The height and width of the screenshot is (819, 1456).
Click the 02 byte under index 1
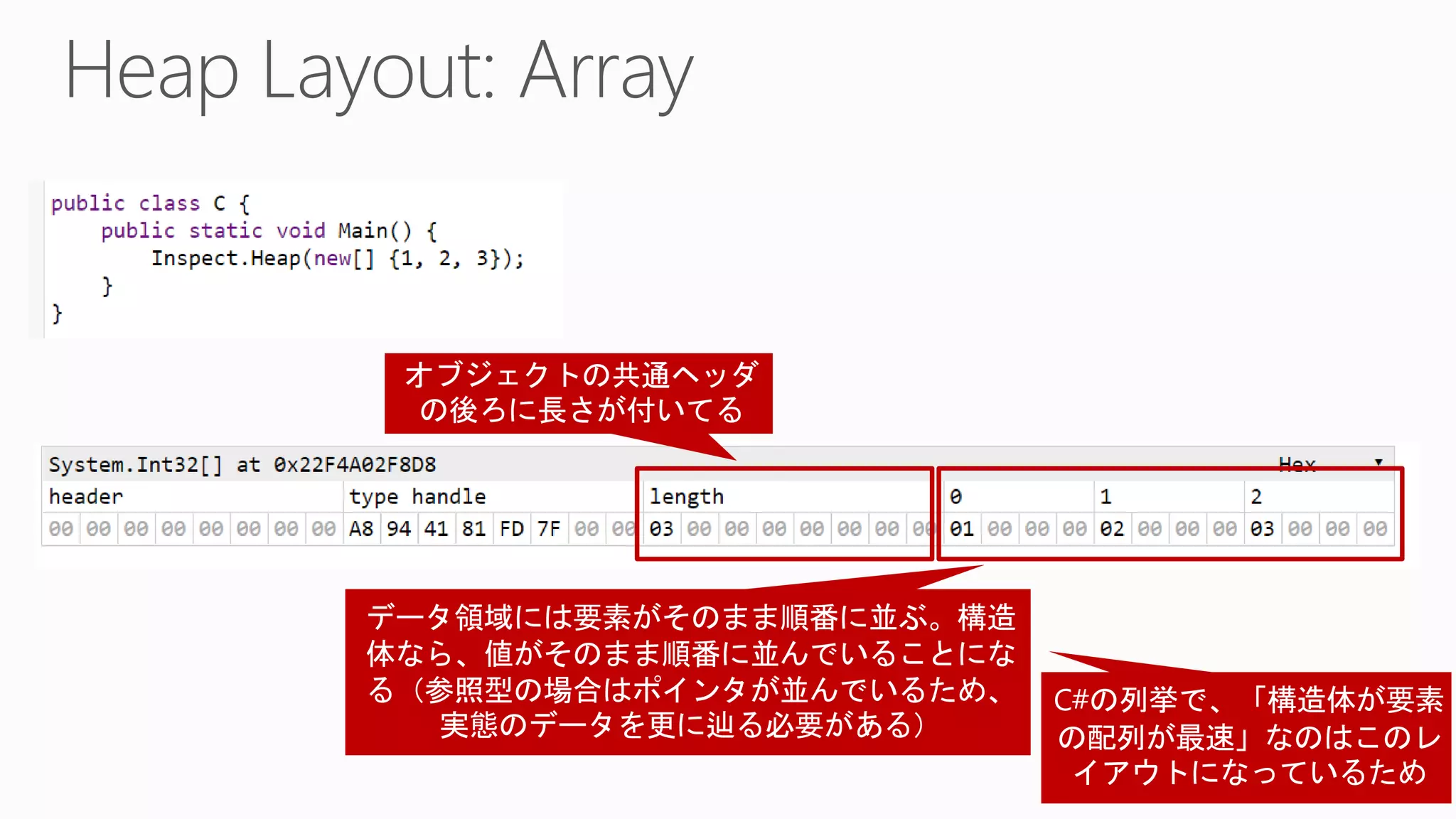coord(1112,529)
